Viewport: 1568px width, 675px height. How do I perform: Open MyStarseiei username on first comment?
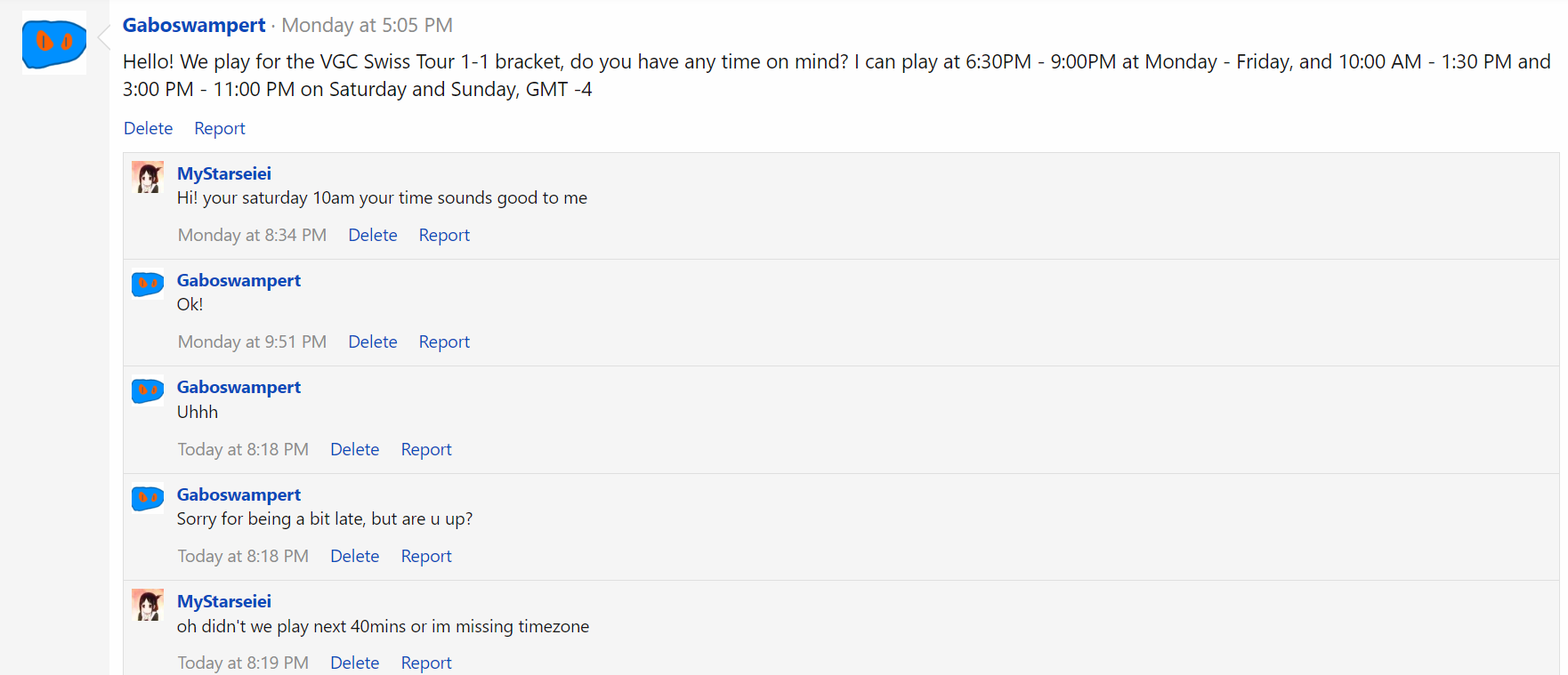point(224,173)
